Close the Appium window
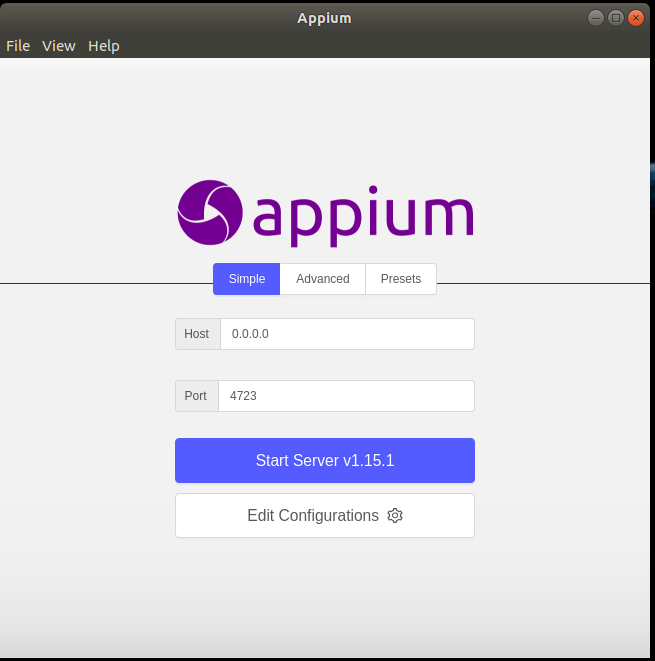 click(x=636, y=18)
